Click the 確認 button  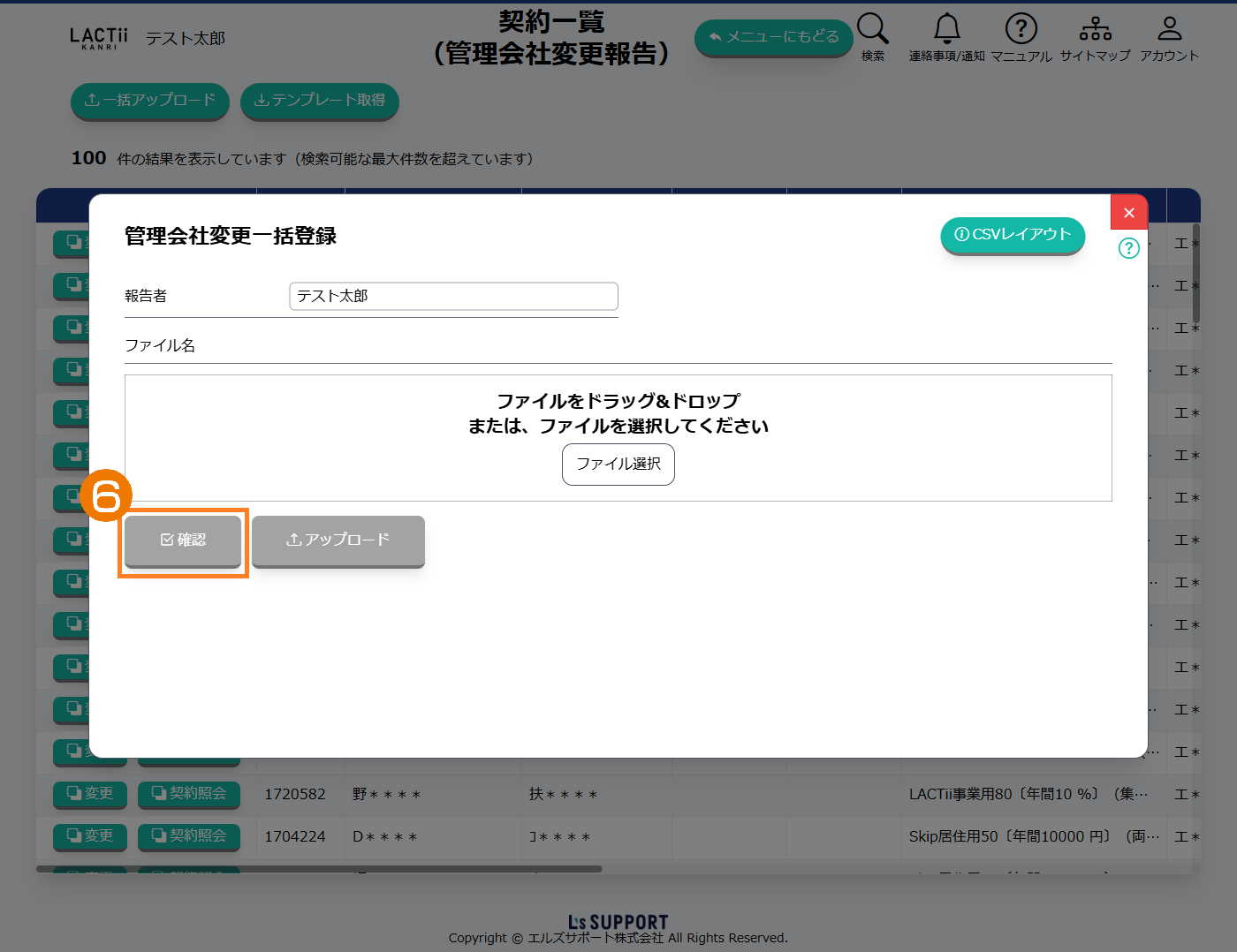(x=183, y=540)
